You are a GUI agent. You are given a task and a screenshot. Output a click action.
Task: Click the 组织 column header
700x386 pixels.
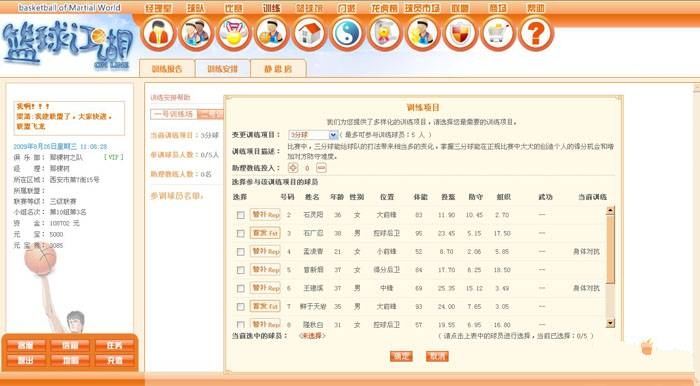tap(503, 197)
